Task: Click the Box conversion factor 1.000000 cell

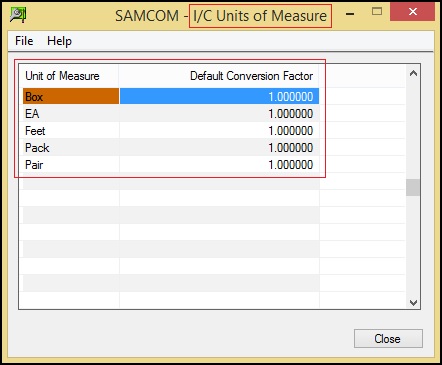Action: [x=219, y=96]
